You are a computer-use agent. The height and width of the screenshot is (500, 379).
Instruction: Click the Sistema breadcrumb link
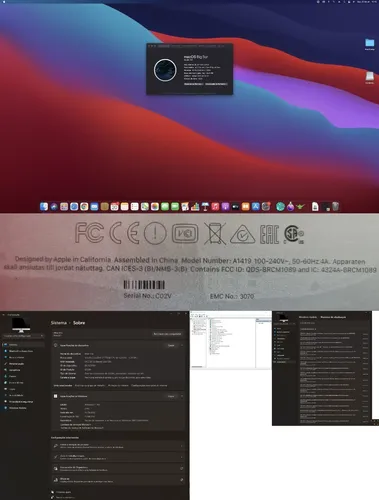pyautogui.click(x=59, y=323)
